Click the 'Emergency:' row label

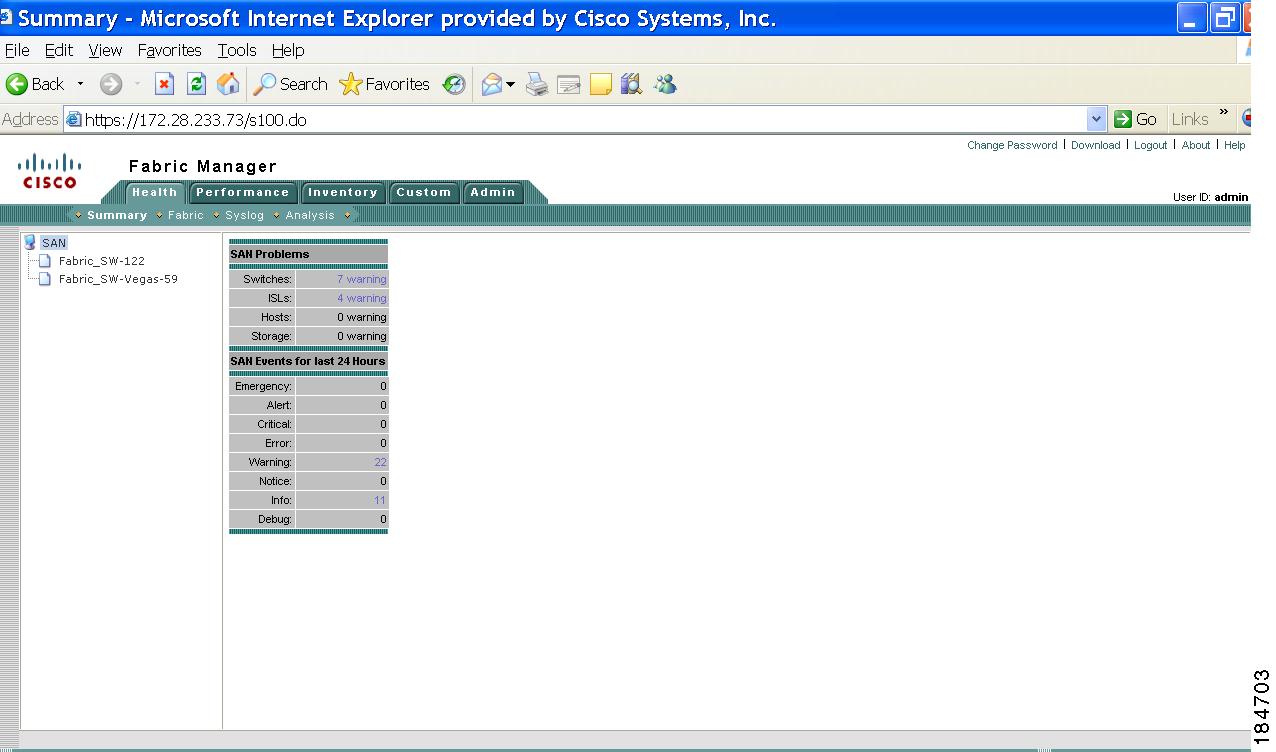[263, 386]
